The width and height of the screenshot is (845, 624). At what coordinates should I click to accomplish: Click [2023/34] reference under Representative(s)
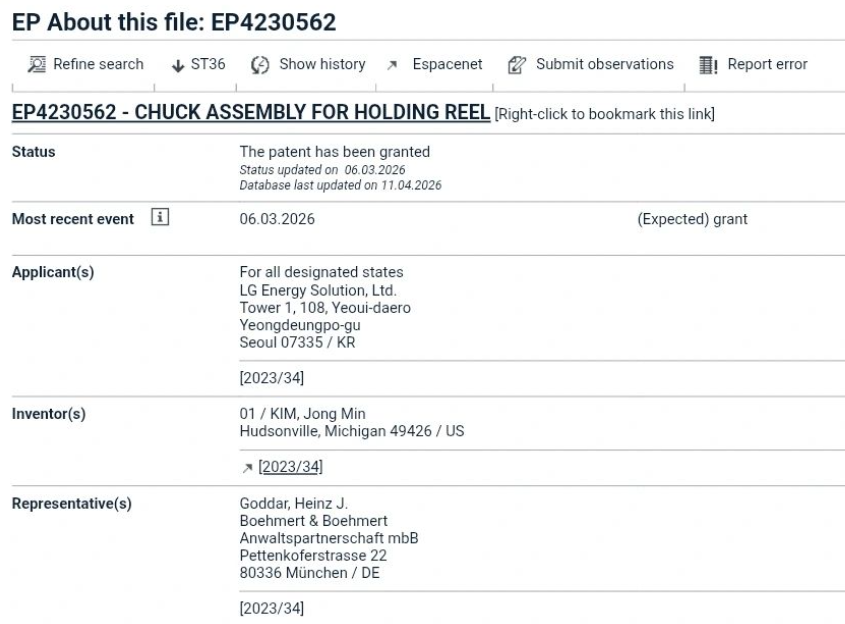tap(272, 608)
